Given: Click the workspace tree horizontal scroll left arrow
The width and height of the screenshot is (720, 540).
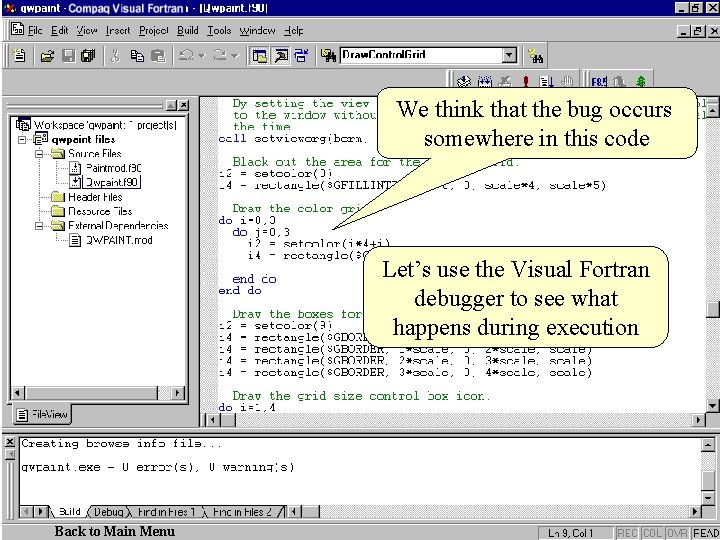Looking at the screenshot, I should point(18,393).
